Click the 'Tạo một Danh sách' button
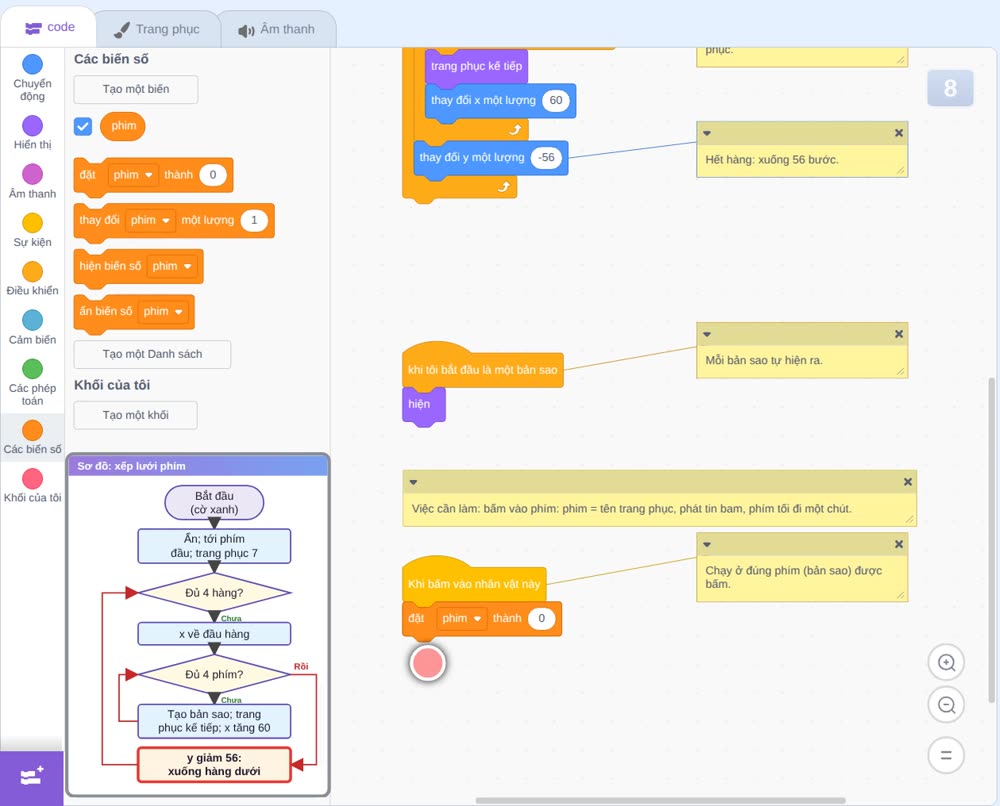1000x806 pixels. (x=152, y=355)
